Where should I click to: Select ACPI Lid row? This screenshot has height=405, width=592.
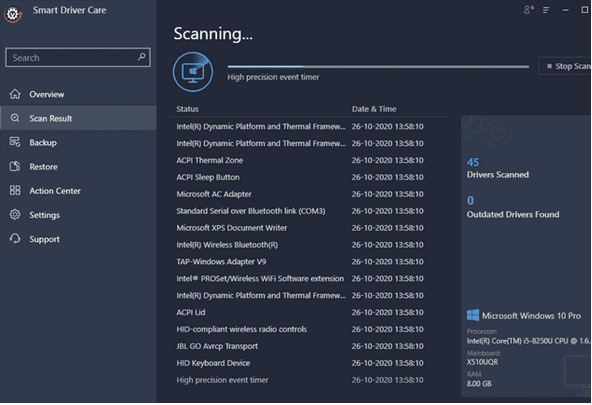pos(310,313)
